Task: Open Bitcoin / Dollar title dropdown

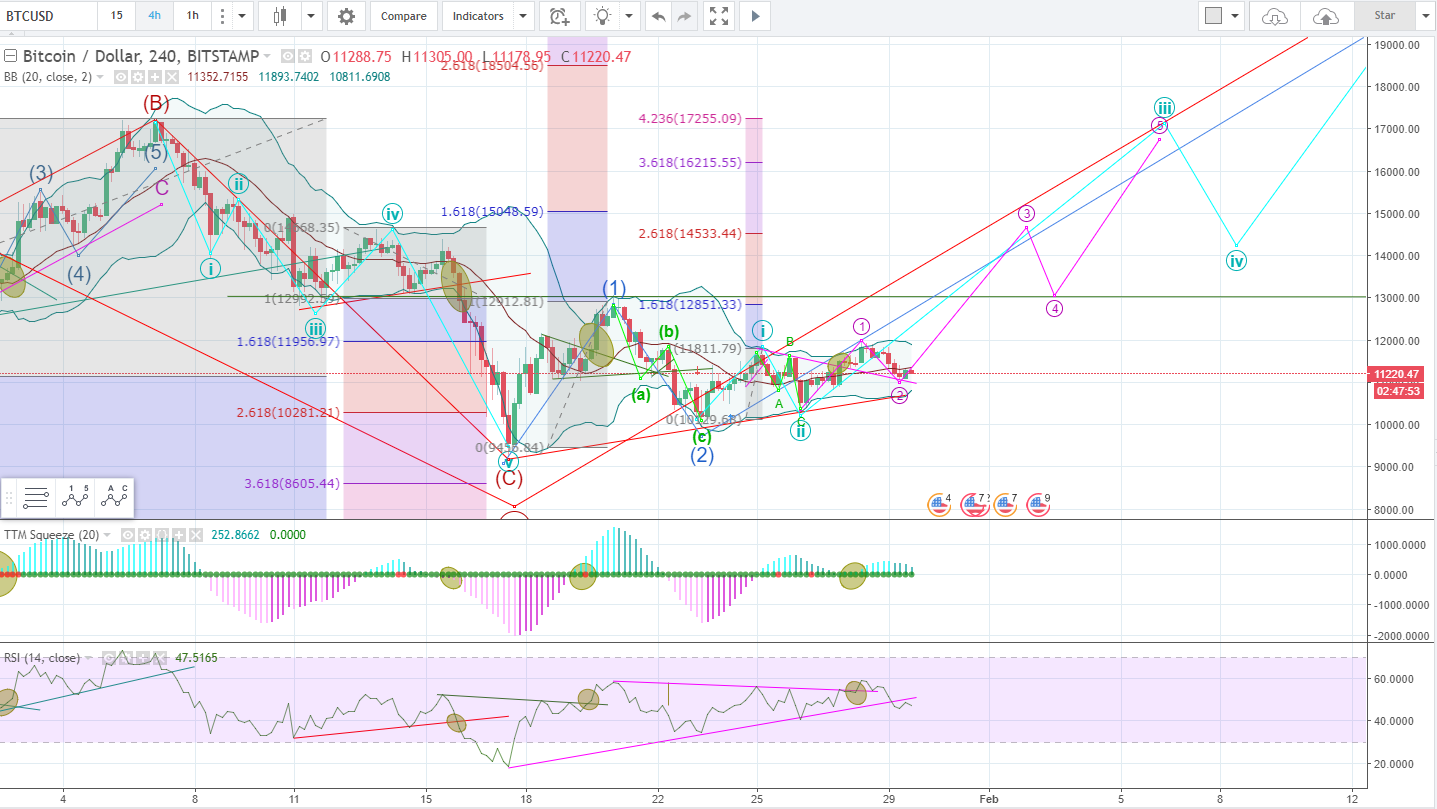Action: tap(266, 57)
